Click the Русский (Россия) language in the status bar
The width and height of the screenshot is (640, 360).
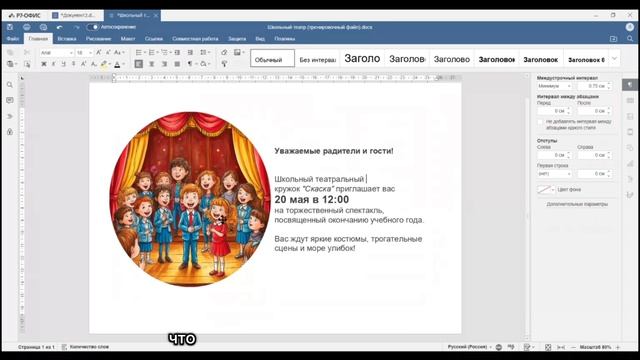point(469,347)
